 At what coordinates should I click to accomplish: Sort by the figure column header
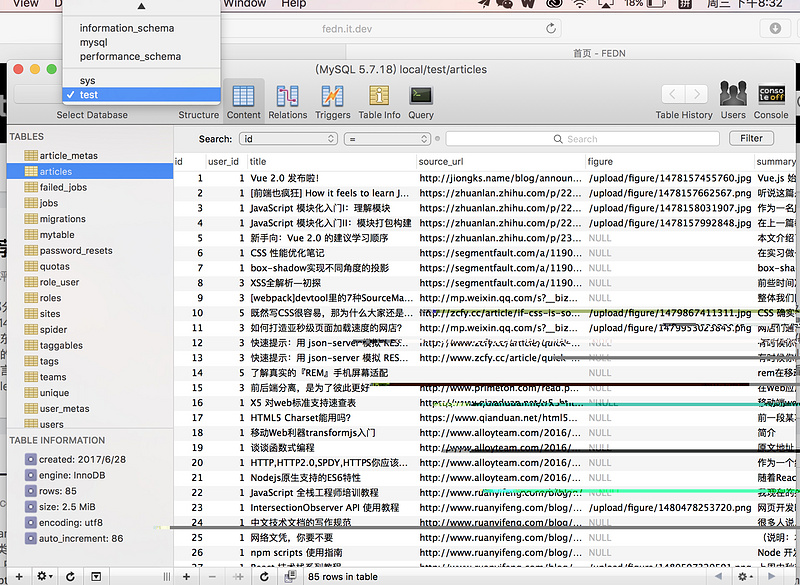[x=669, y=162]
